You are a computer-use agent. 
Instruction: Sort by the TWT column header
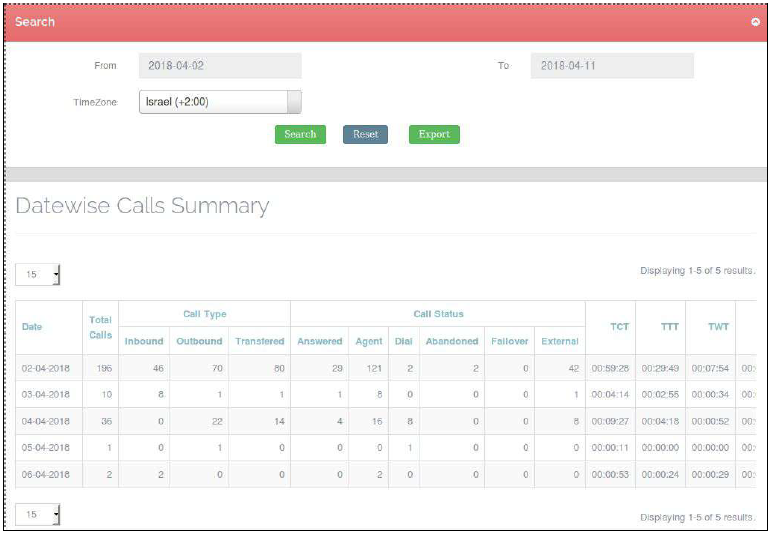pyautogui.click(x=718, y=327)
